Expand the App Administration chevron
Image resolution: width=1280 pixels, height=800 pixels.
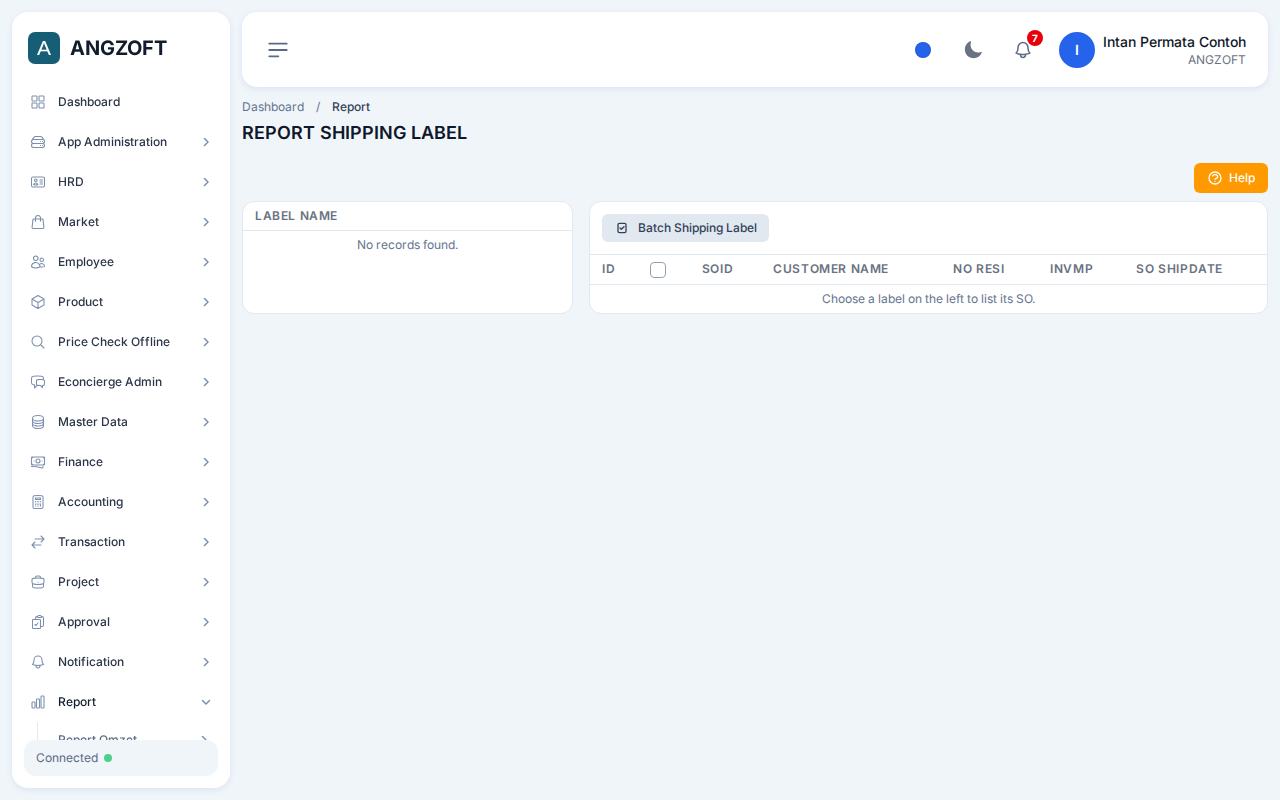point(206,142)
